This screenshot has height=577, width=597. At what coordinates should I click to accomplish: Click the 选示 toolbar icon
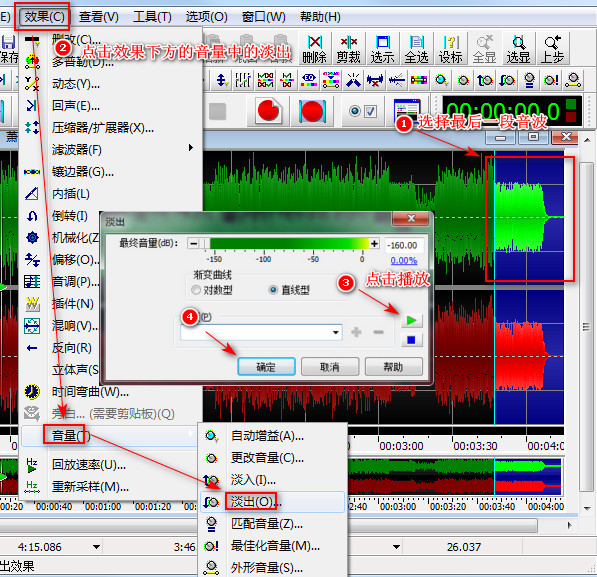coord(382,49)
